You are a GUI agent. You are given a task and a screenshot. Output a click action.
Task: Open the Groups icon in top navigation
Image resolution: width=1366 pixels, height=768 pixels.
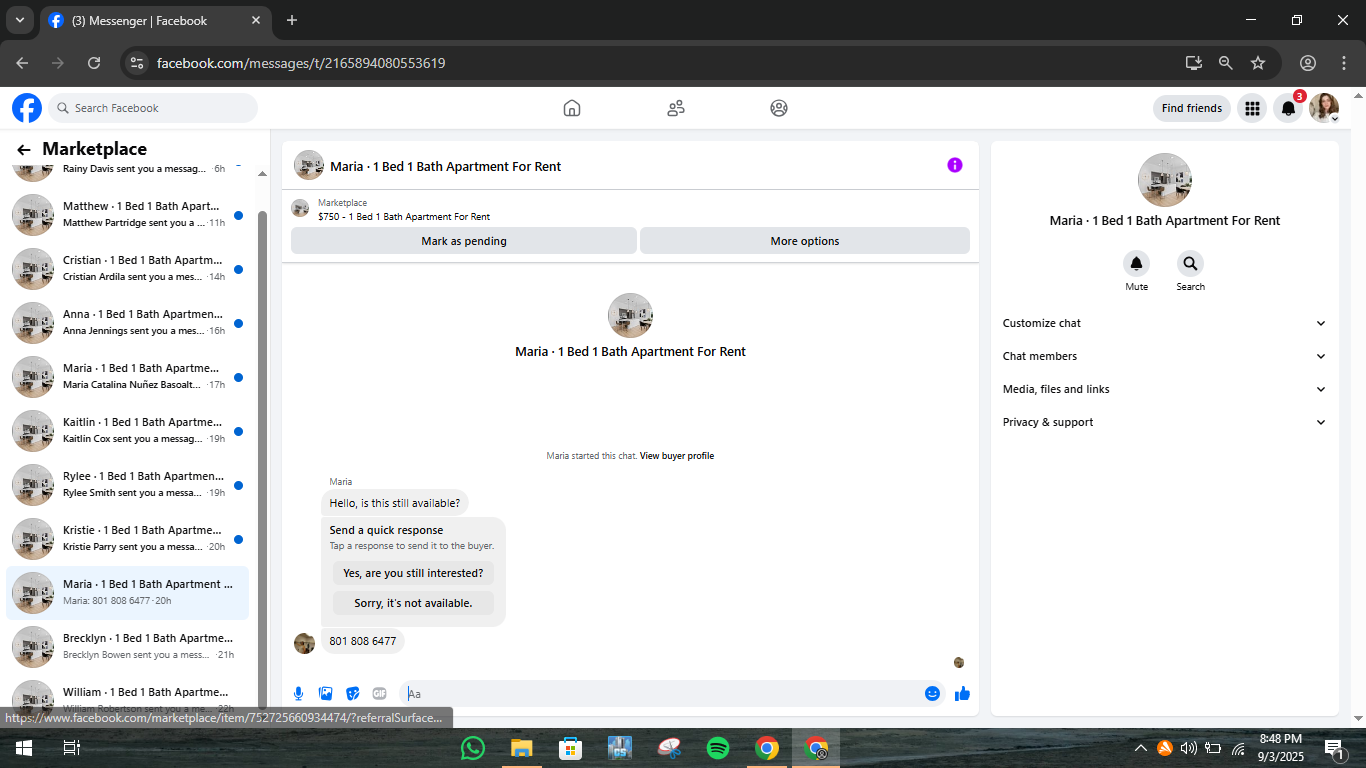pos(779,108)
